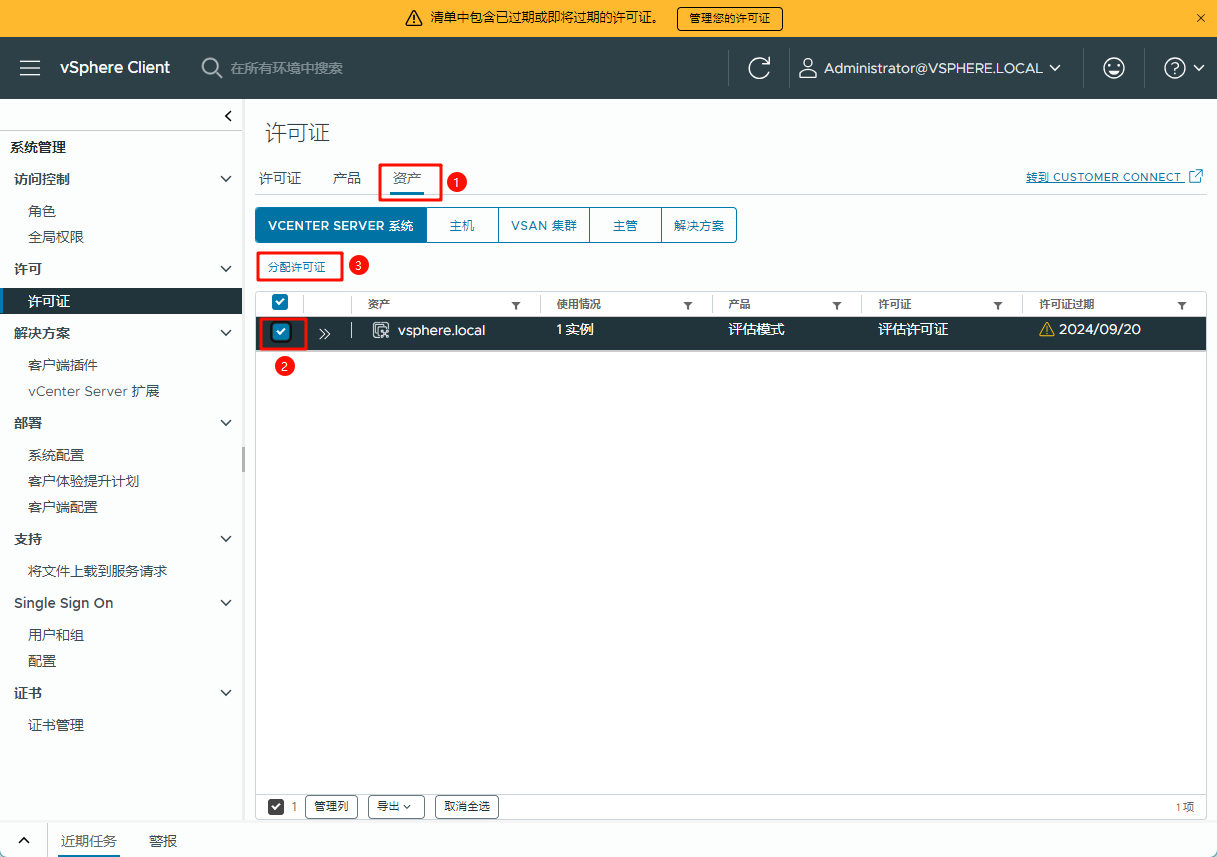Collapse the 证书 section
Image resolution: width=1217 pixels, height=857 pixels.
pyautogui.click(x=226, y=693)
